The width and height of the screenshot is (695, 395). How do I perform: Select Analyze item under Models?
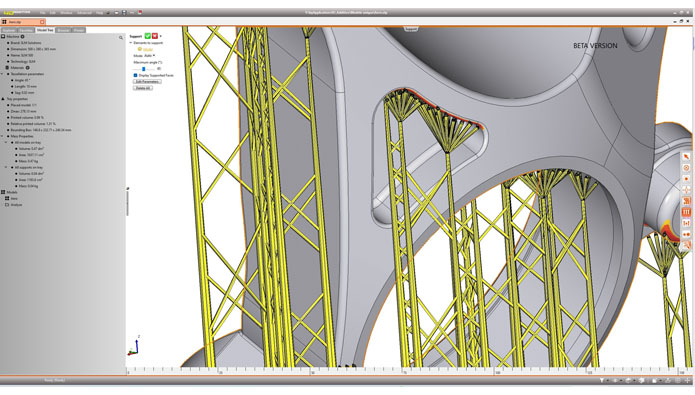16,205
